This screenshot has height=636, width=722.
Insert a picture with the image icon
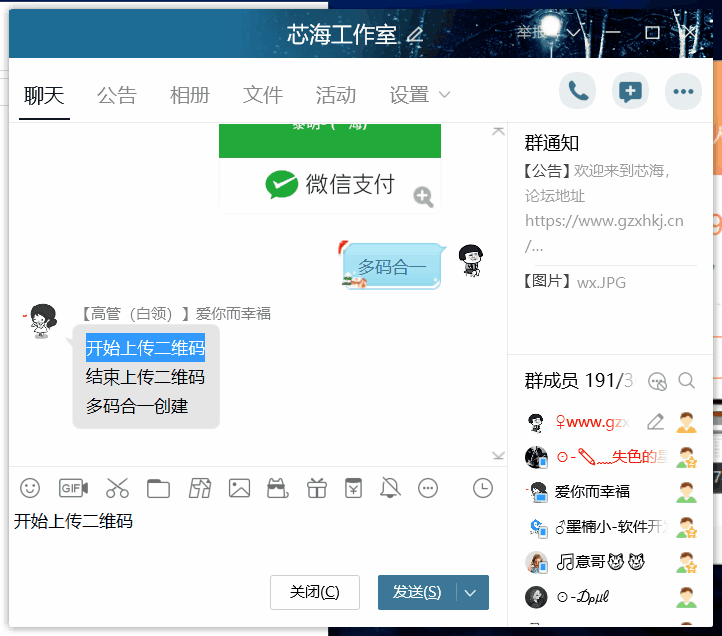click(x=239, y=488)
